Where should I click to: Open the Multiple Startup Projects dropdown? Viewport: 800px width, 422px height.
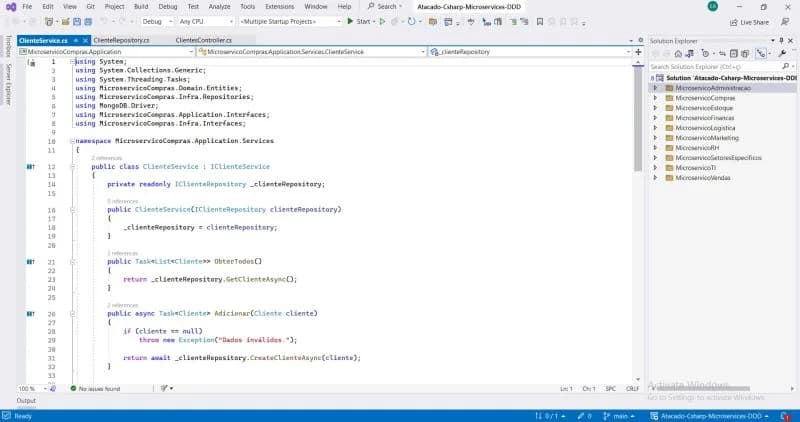[290, 22]
